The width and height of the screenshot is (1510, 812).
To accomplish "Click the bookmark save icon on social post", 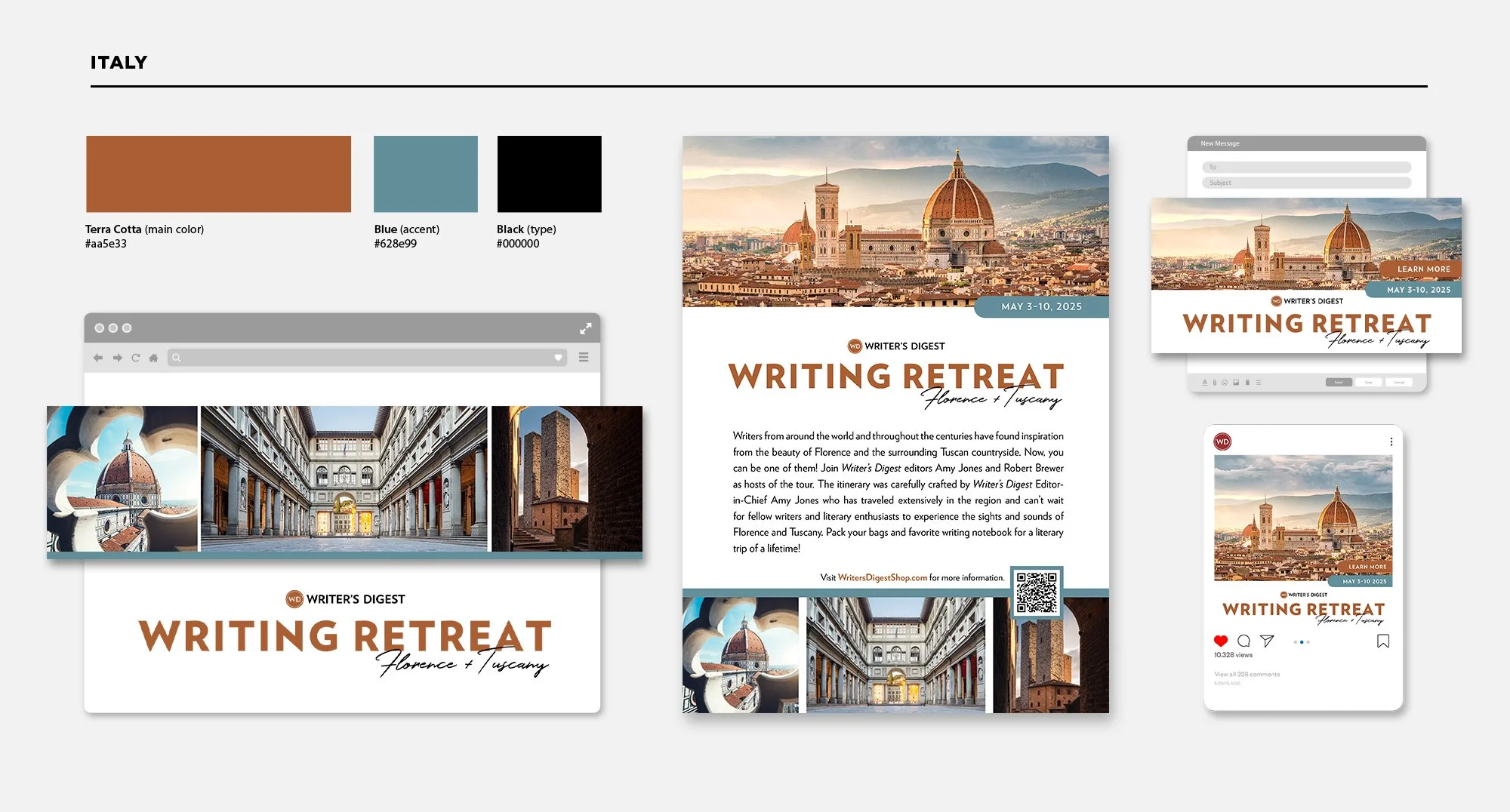I will [1383, 641].
